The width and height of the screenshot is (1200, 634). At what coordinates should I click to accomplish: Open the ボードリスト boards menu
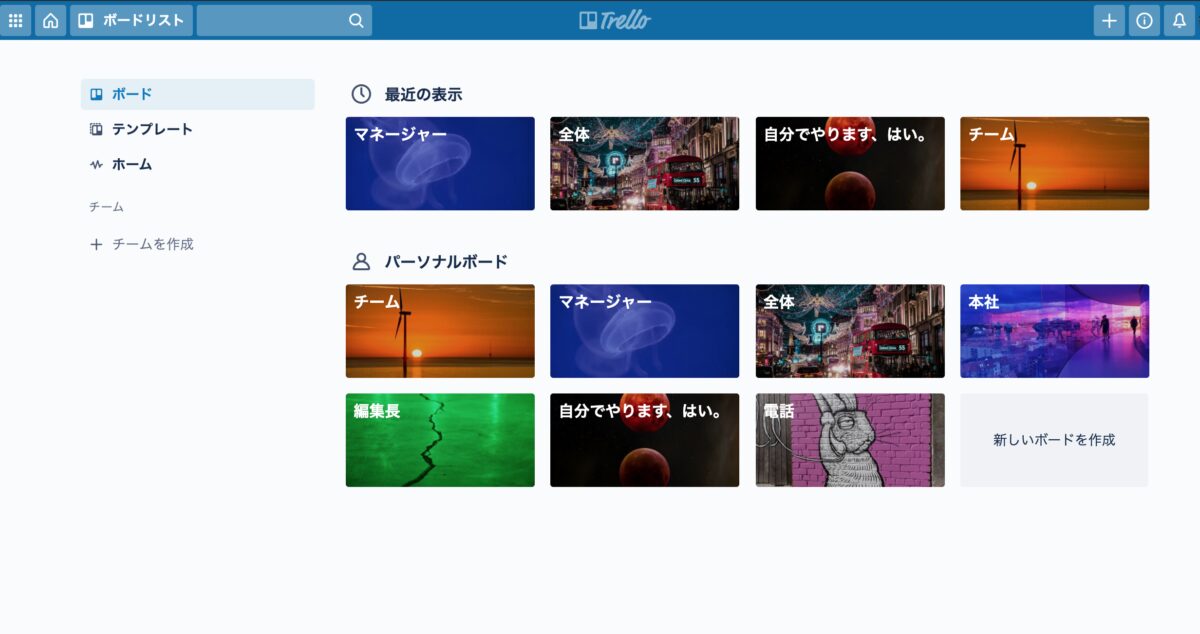(131, 20)
